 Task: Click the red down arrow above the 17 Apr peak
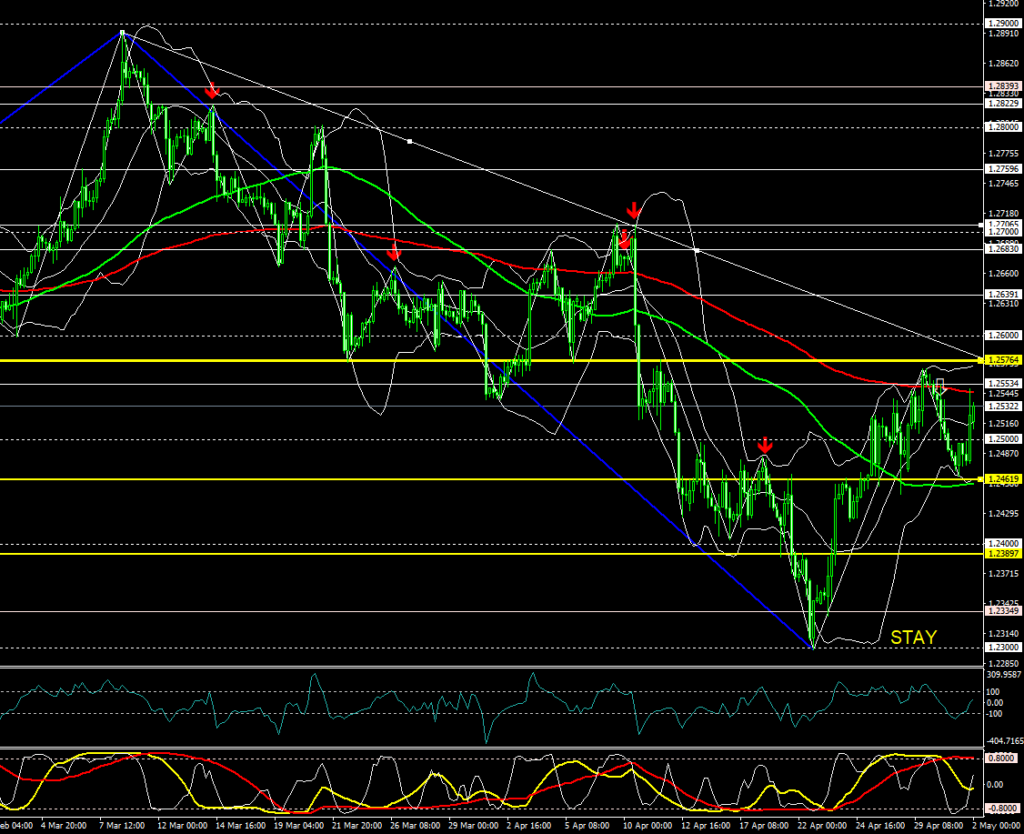(x=764, y=445)
